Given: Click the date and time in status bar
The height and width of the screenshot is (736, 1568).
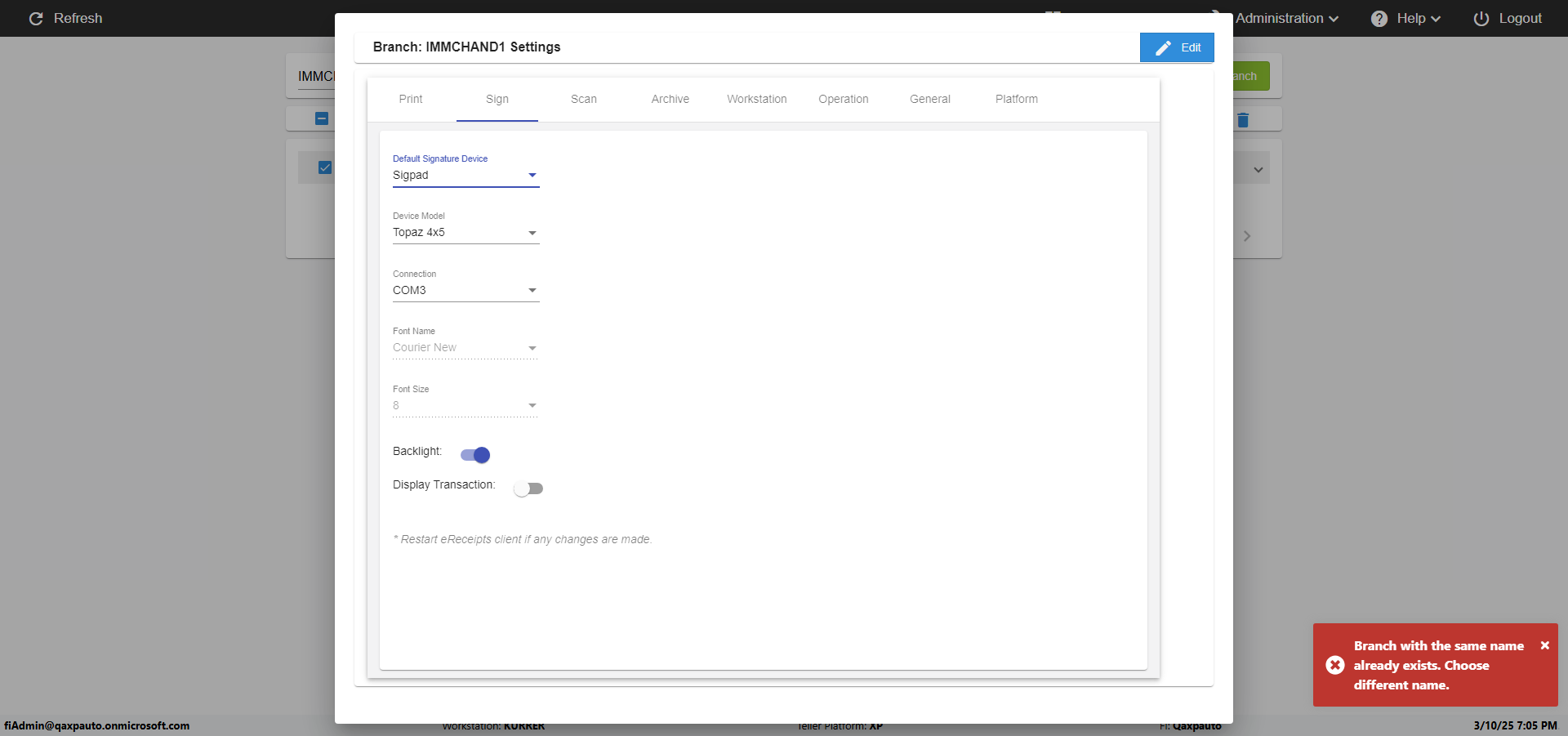Looking at the screenshot, I should (1516, 725).
